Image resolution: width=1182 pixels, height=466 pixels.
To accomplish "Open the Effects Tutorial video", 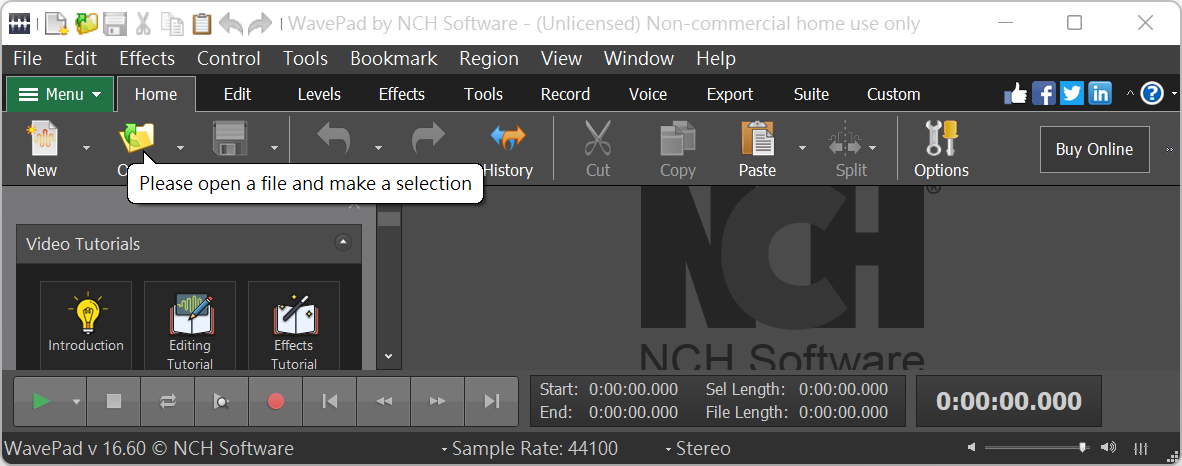I will [293, 326].
